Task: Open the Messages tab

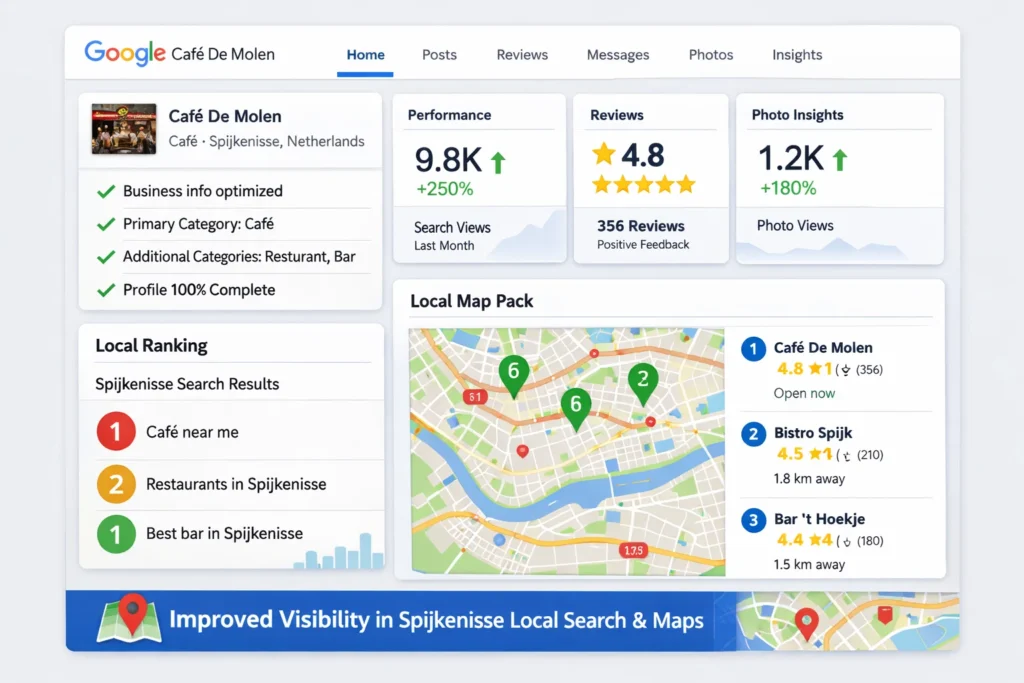Action: [618, 55]
